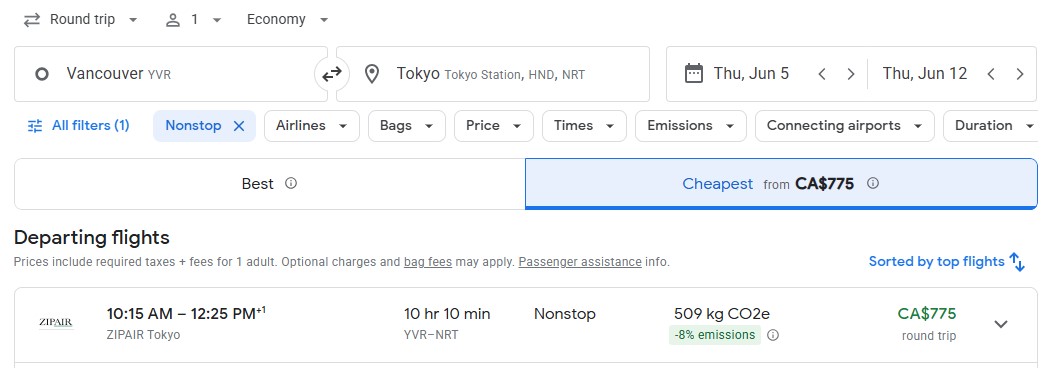Screen dimensions: 1047x368
Task: Click the Tokyo destination field
Action: click(493, 74)
